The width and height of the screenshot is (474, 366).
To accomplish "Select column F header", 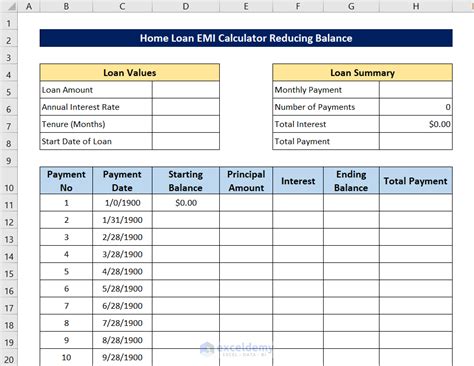I will pyautogui.click(x=298, y=6).
